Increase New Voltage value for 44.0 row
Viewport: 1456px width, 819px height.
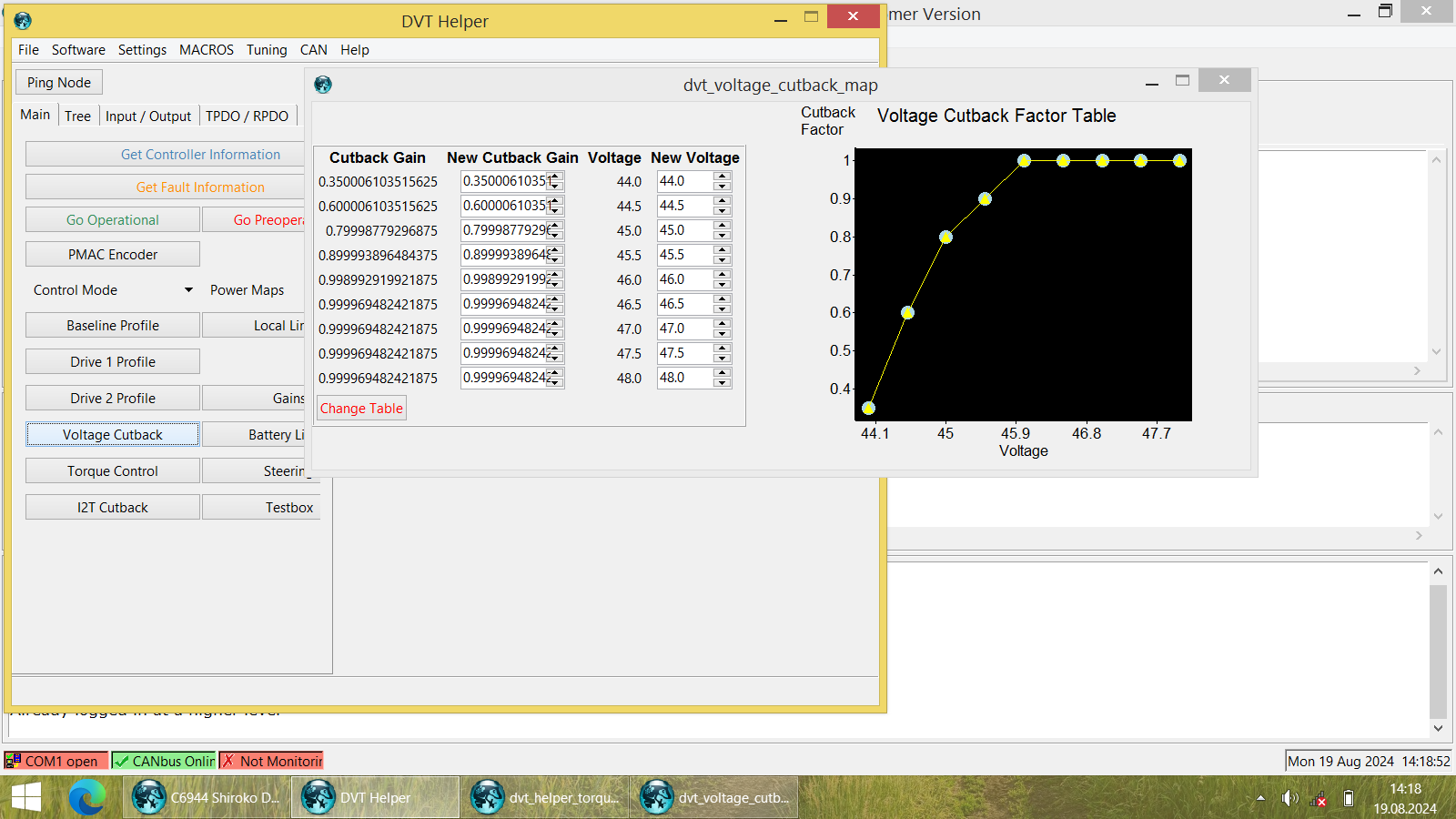[x=723, y=177]
